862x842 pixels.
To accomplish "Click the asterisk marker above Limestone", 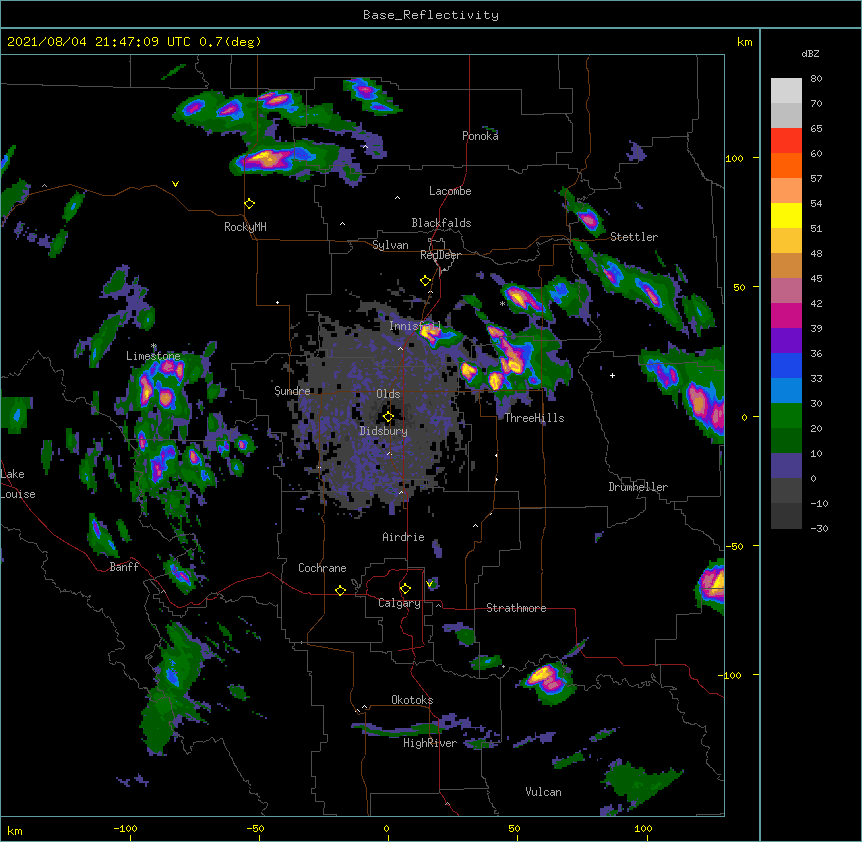I will (x=154, y=346).
